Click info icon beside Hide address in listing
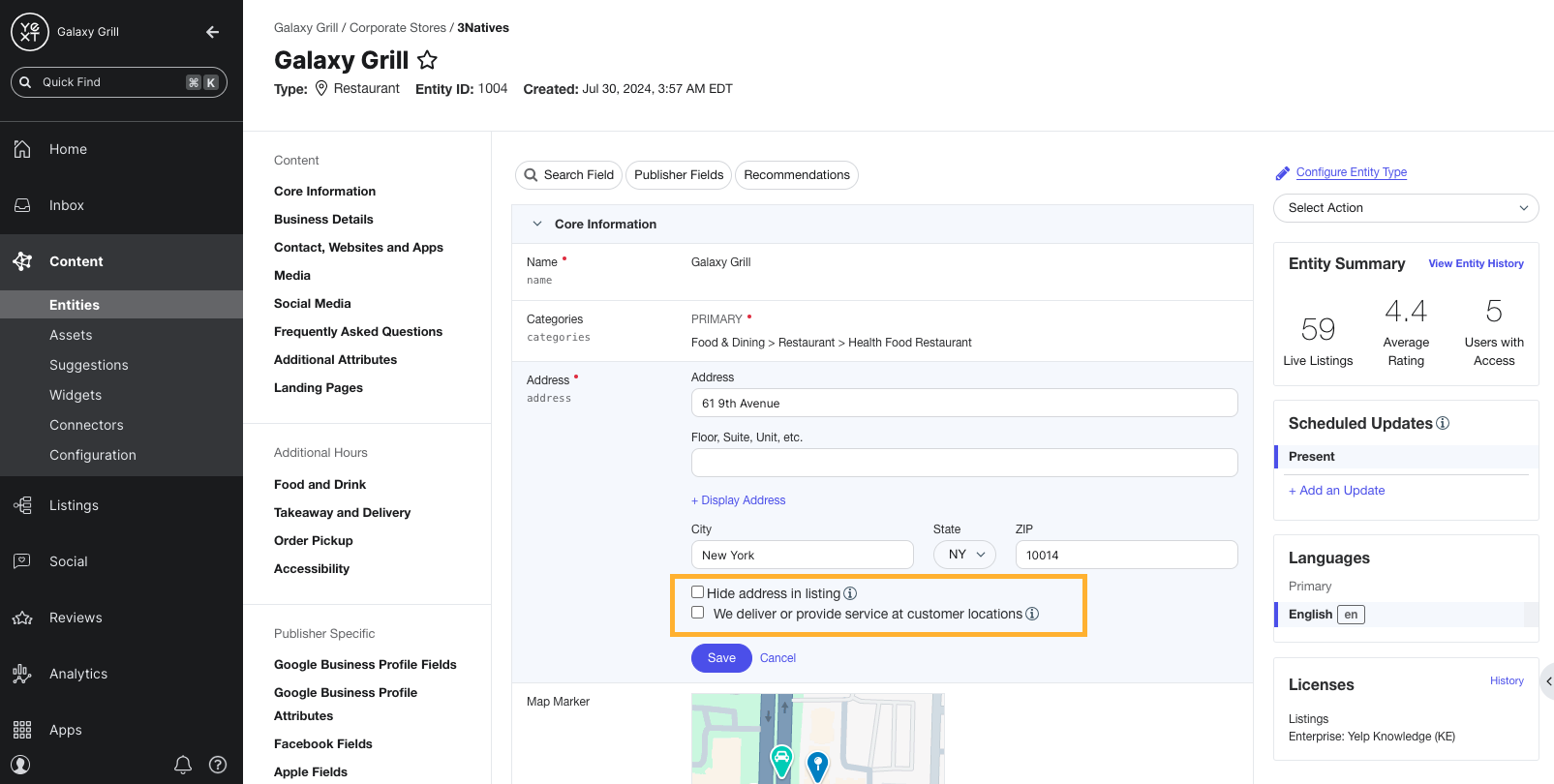The height and width of the screenshot is (784, 1554). pyautogui.click(x=850, y=593)
